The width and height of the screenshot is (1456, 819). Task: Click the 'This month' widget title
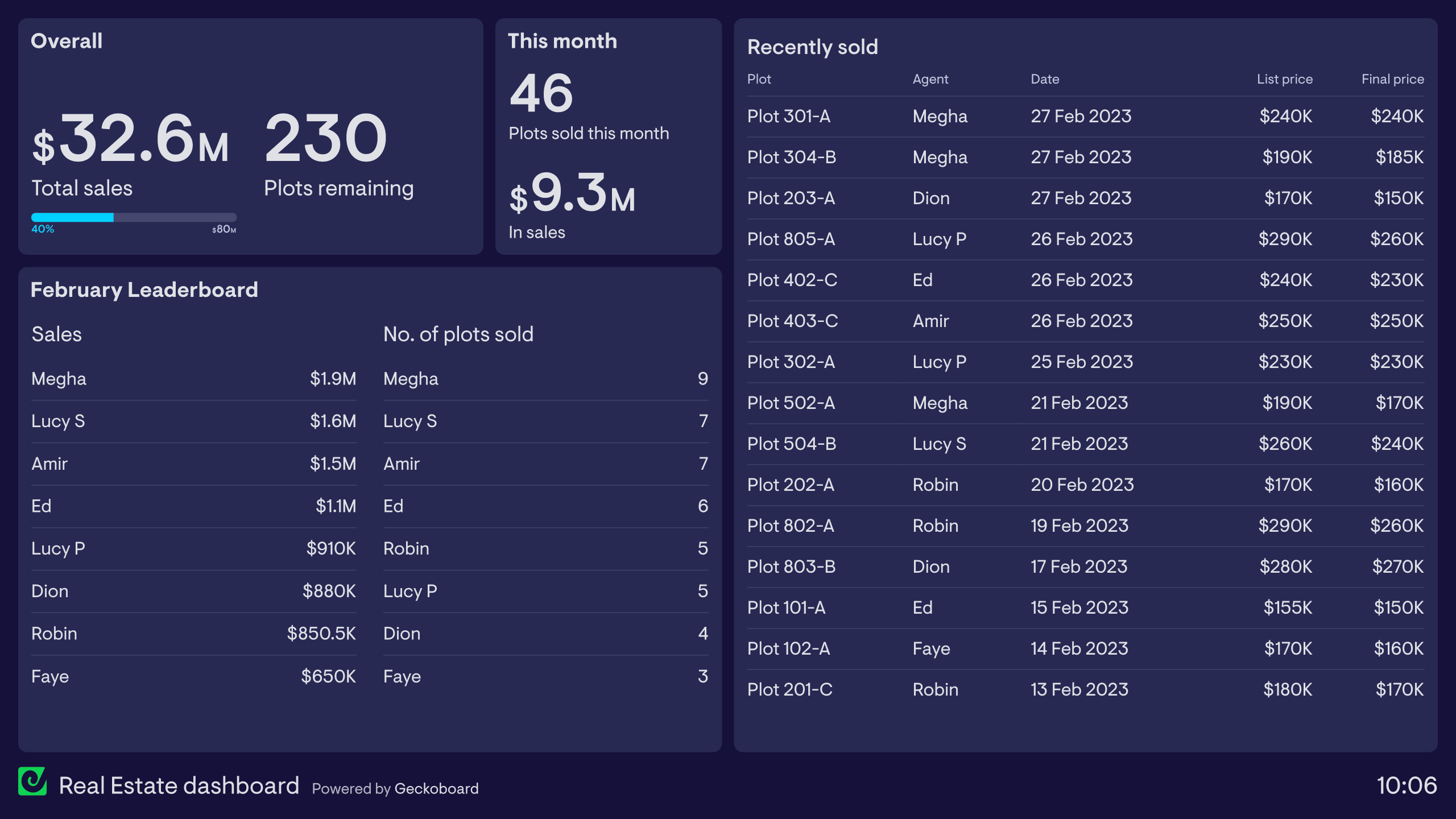pos(562,41)
